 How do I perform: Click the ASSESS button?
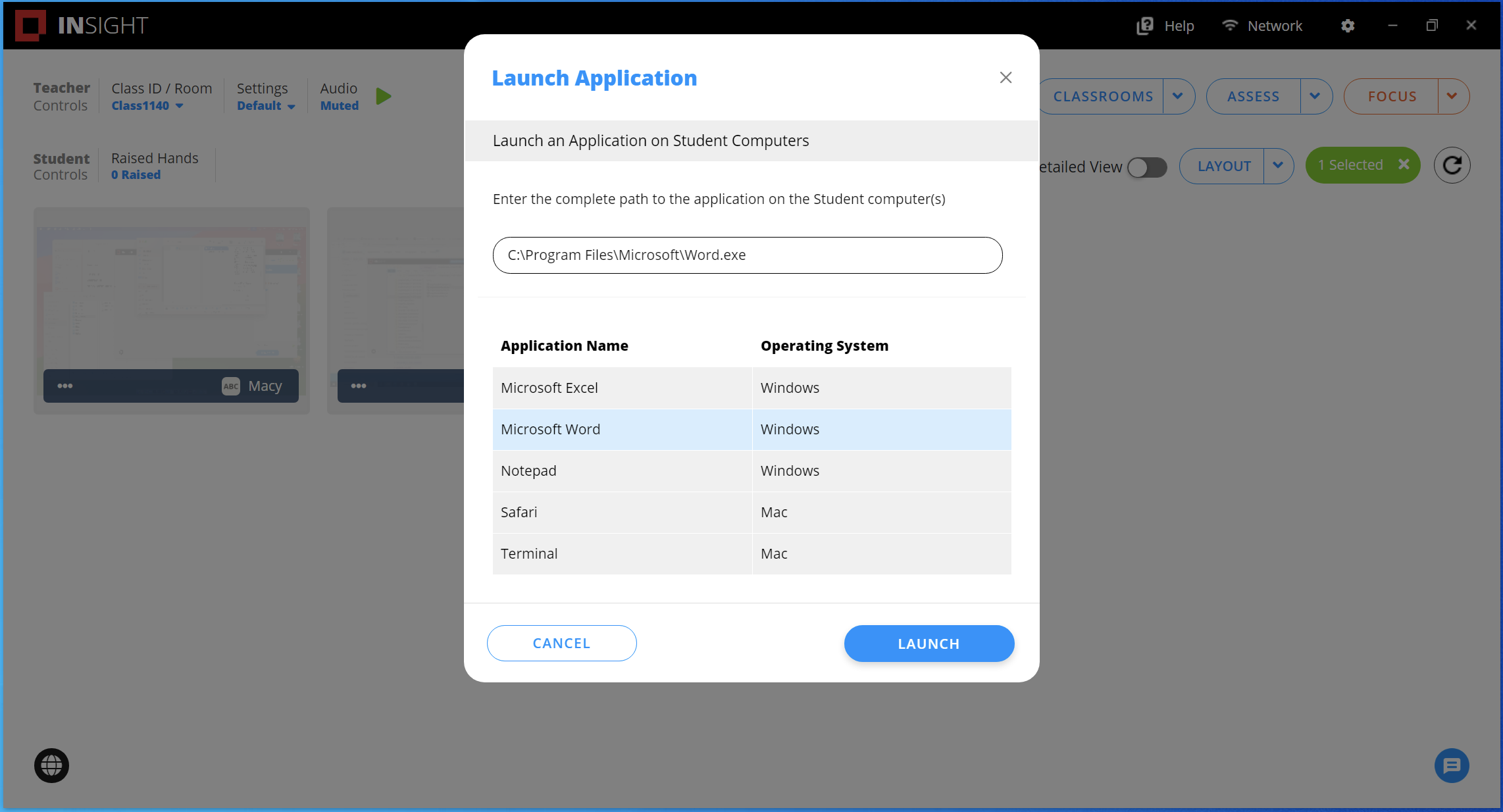(1253, 96)
